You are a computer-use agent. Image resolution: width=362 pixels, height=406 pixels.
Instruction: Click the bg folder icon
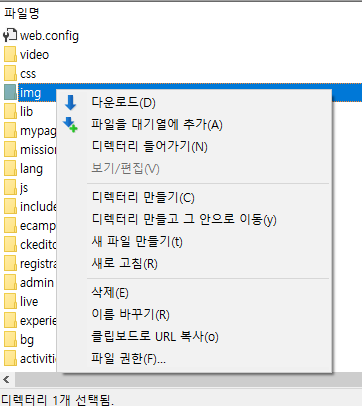click(x=10, y=340)
